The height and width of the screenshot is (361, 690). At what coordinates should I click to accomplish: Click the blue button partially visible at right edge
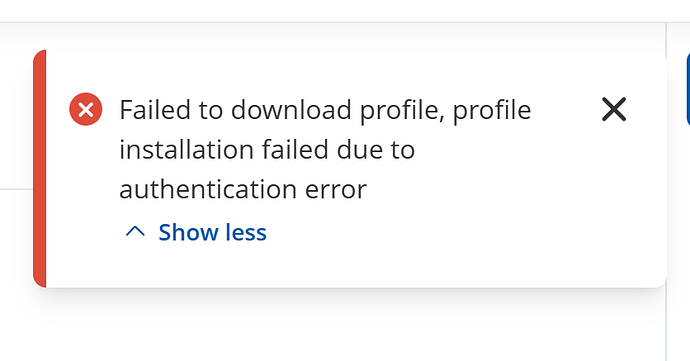pyautogui.click(x=688, y=90)
